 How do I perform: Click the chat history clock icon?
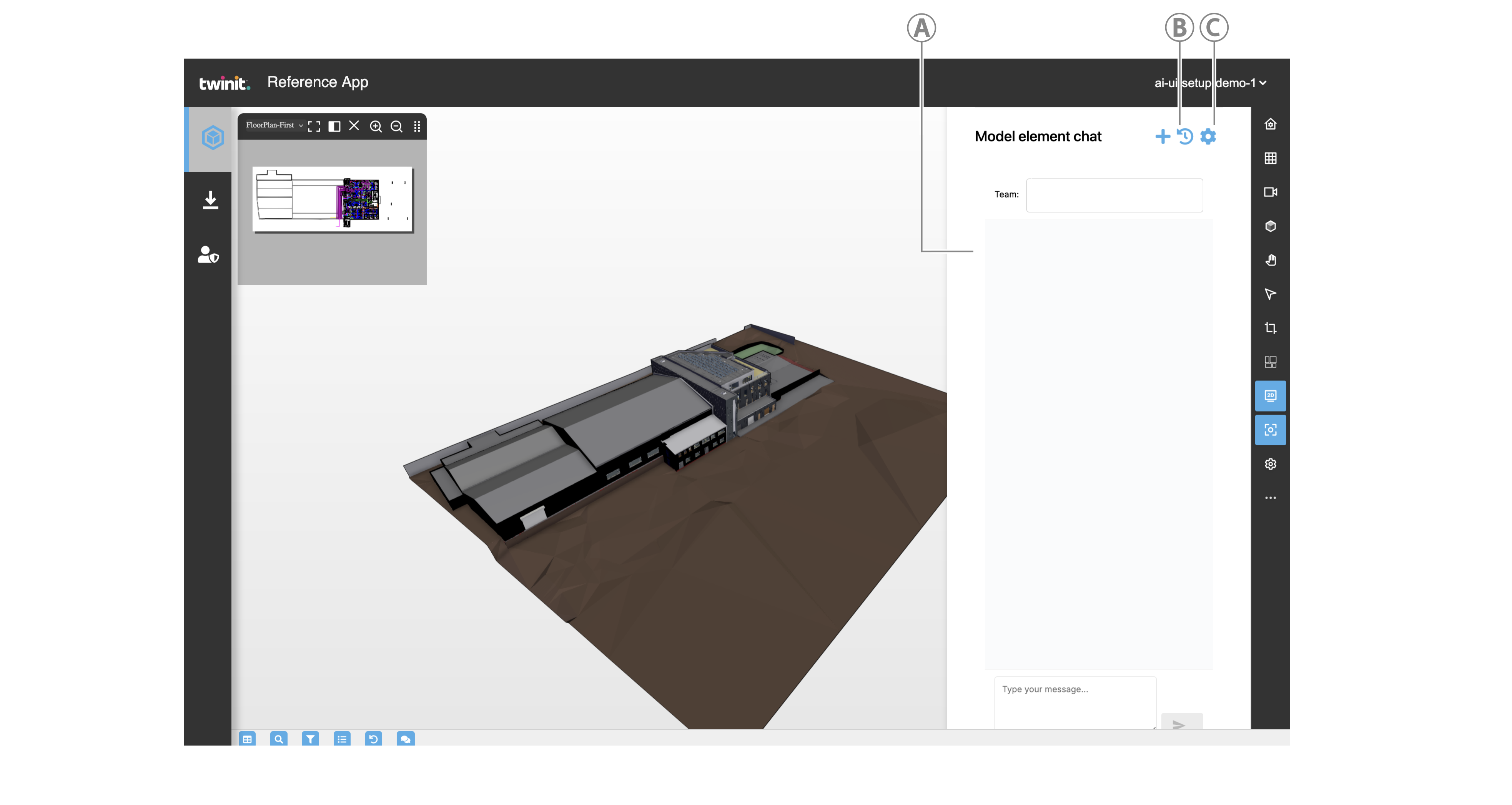tap(1184, 137)
